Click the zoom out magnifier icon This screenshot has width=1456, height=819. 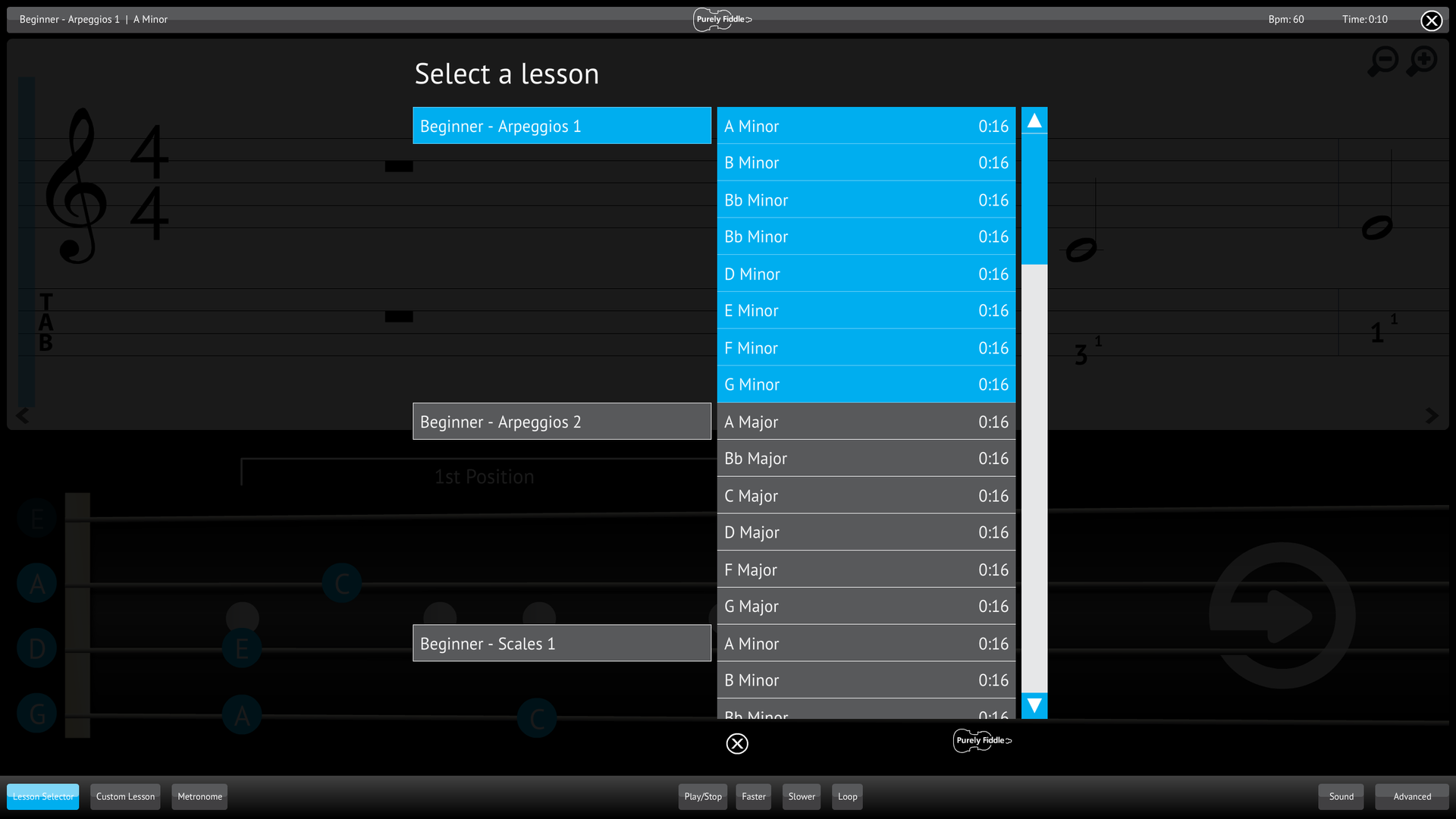[1383, 61]
